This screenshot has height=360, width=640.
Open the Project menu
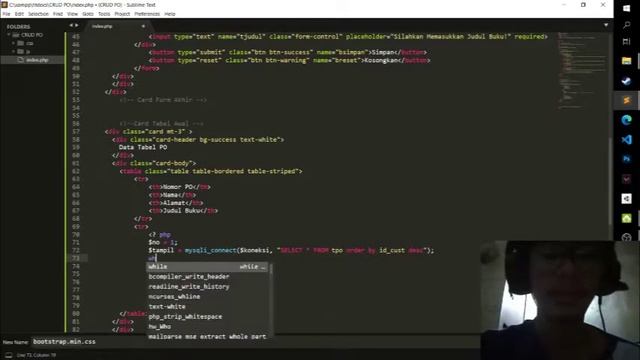click(122, 14)
